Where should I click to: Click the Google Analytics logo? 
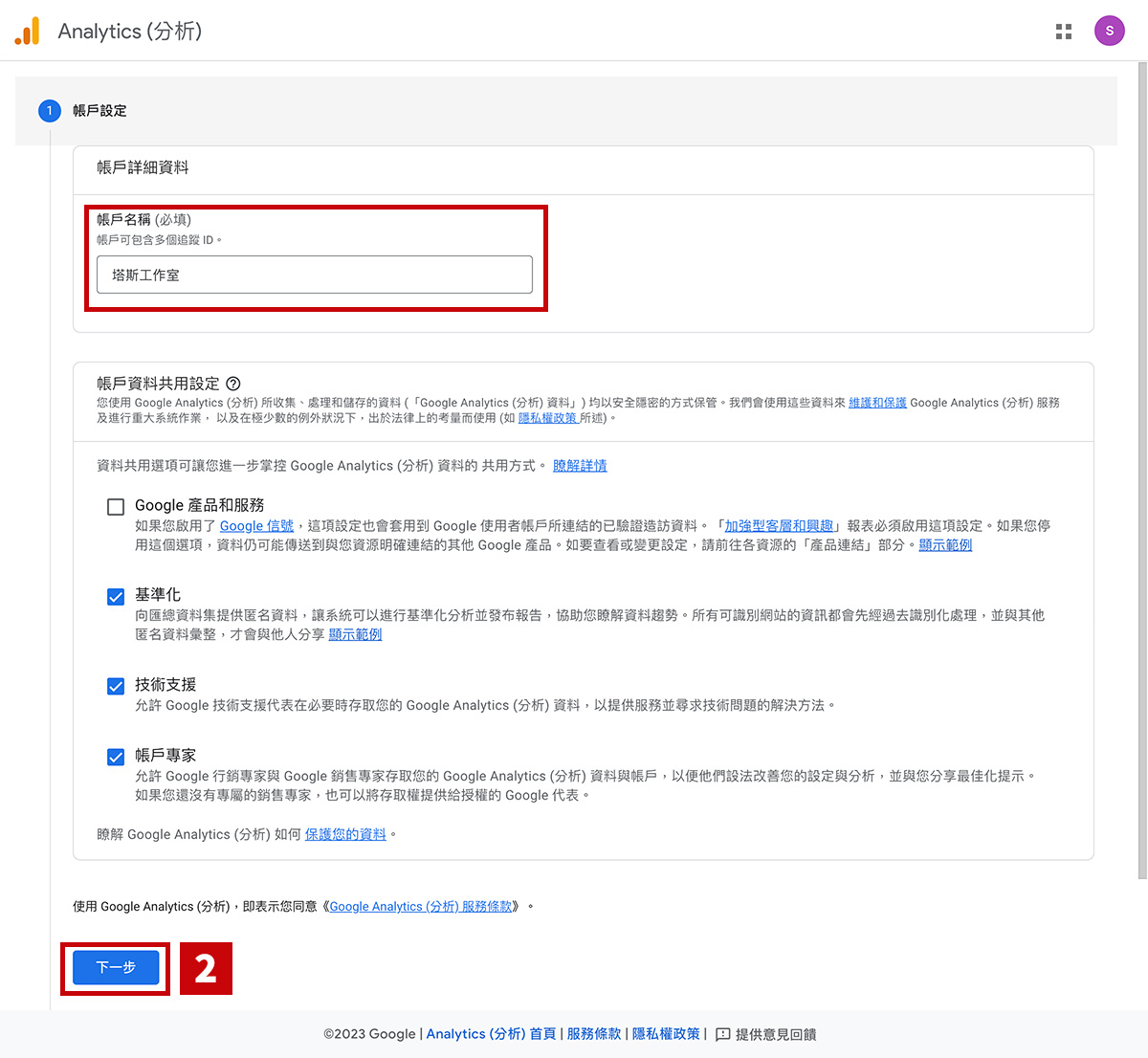click(27, 32)
